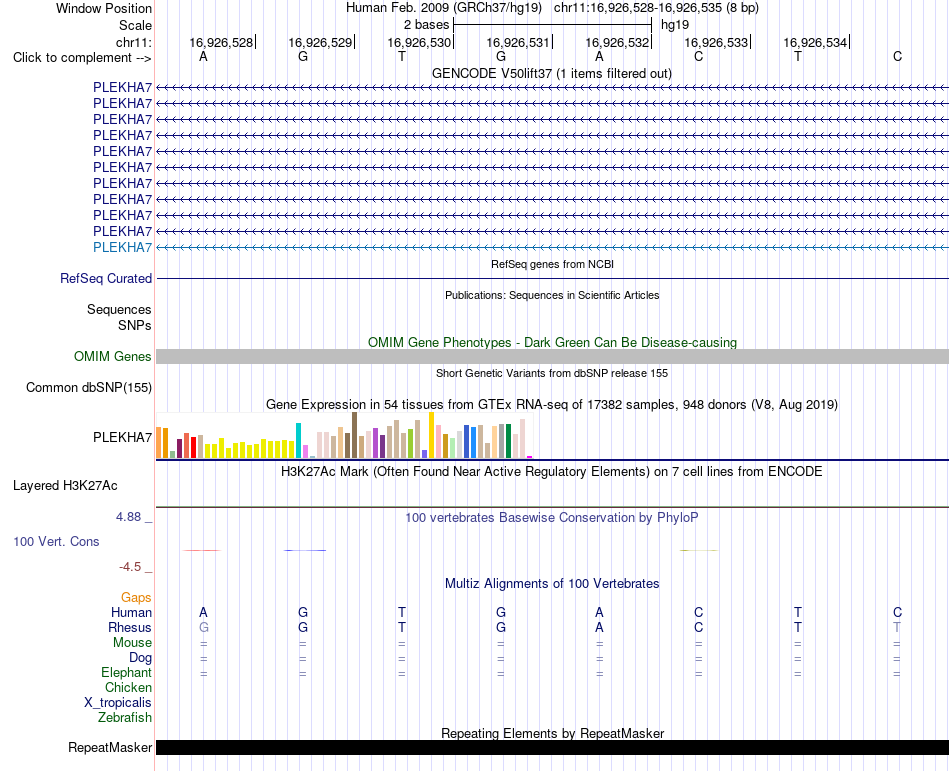Screen dimensions: 950x771
Task: Click the 4.88 upper PhyloP scale value
Action: 128,517
